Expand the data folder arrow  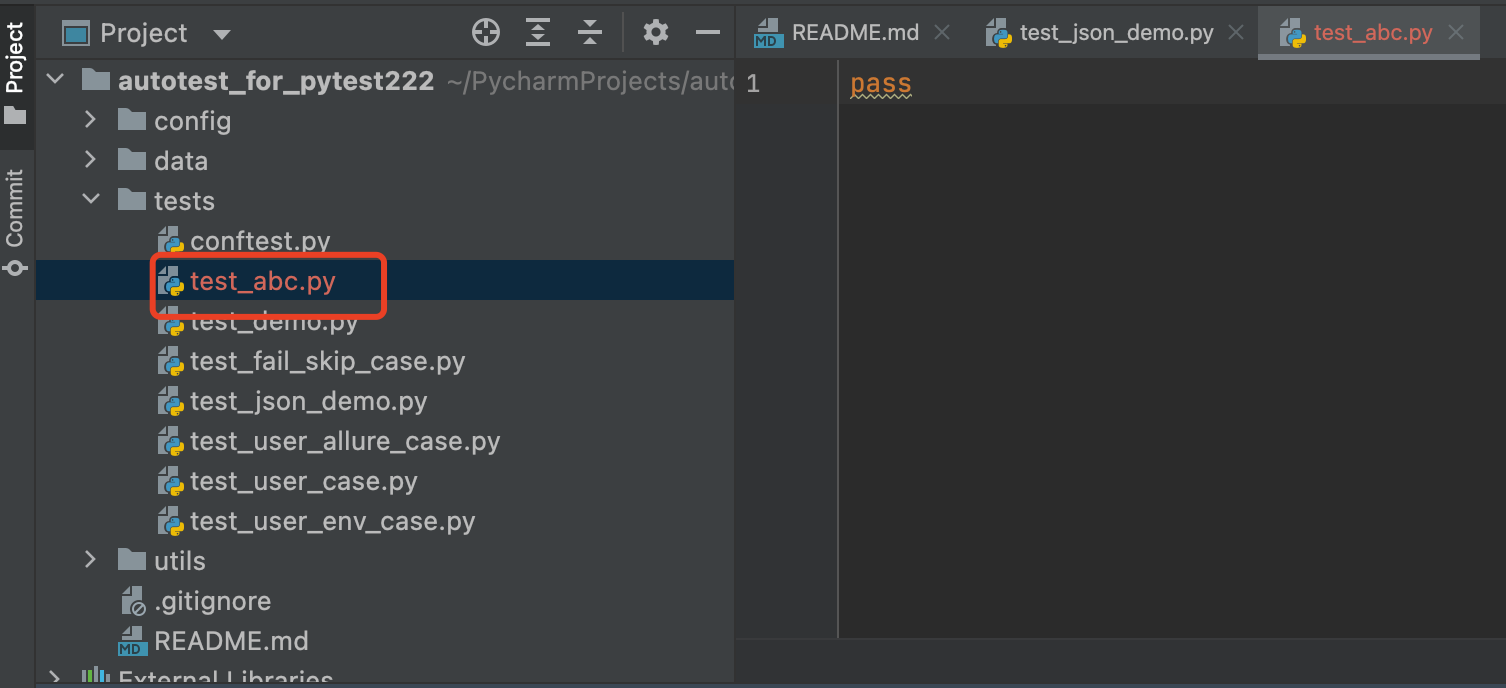(91, 160)
